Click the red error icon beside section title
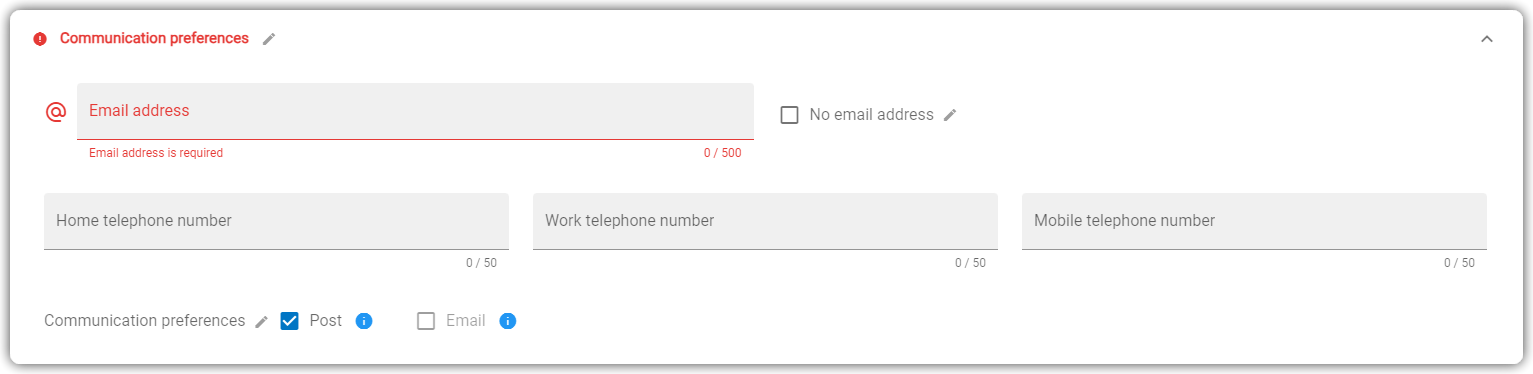 click(40, 39)
